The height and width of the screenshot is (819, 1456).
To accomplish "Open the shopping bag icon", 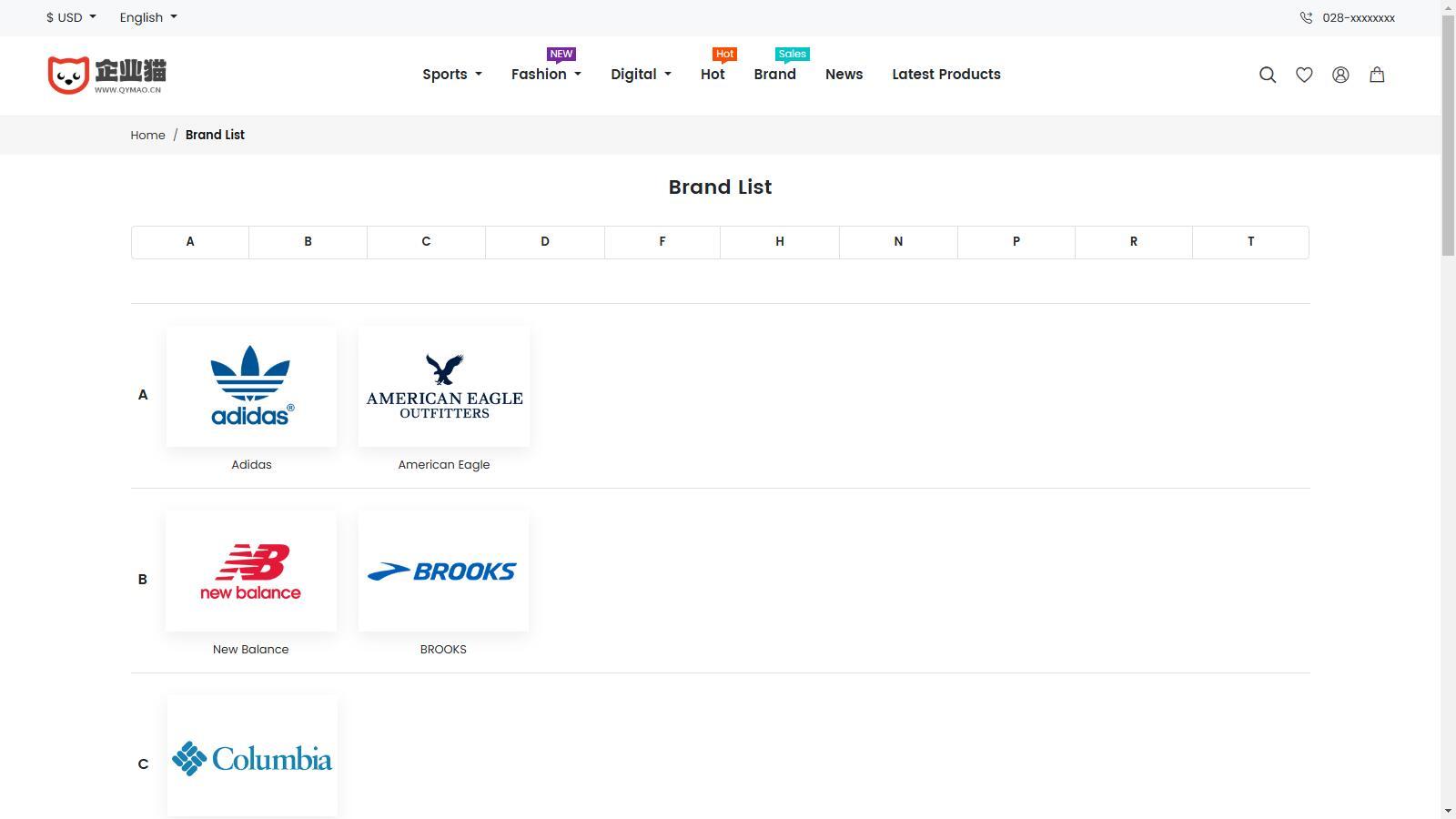I will pyautogui.click(x=1377, y=75).
